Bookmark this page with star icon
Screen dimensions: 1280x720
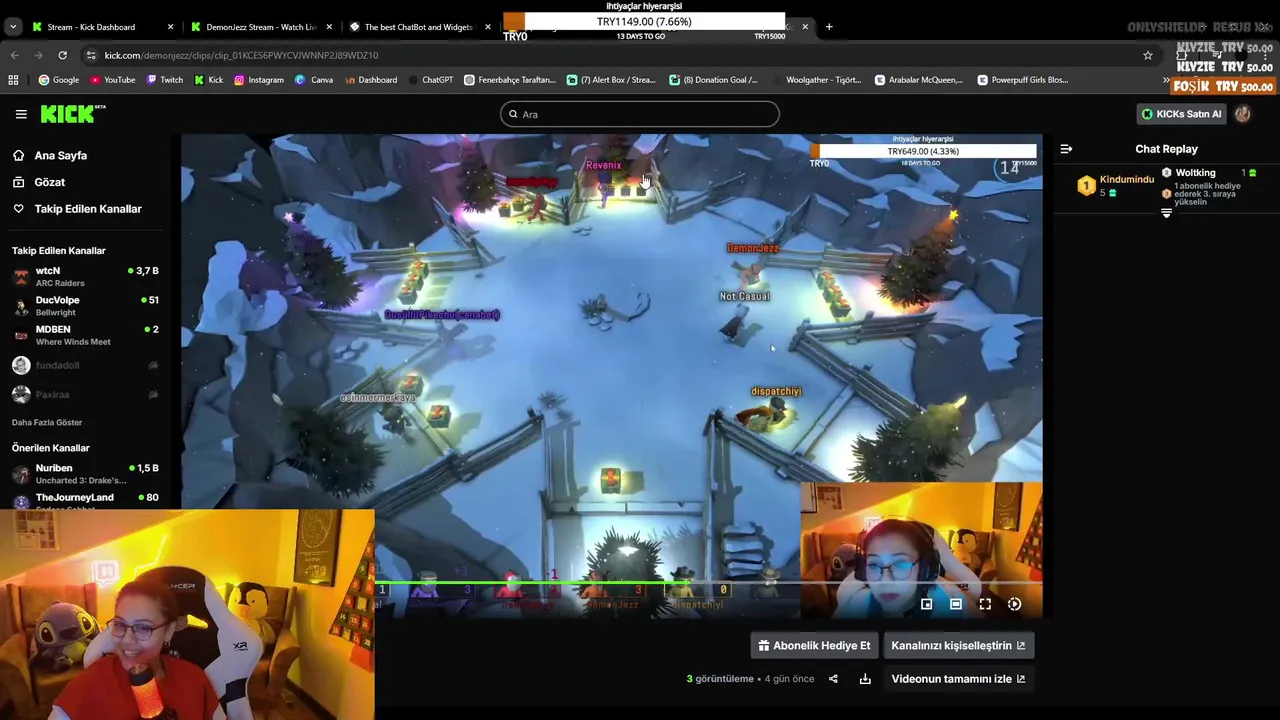(x=1148, y=55)
